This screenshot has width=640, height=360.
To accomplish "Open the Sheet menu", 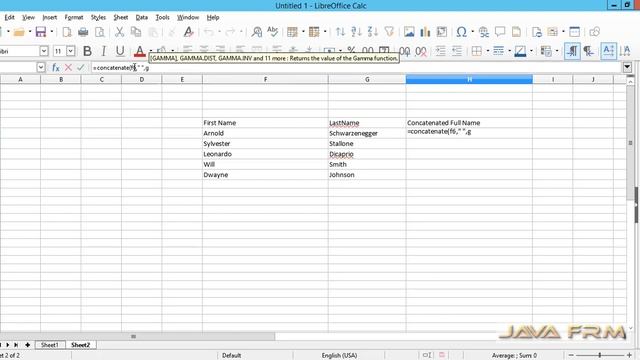I will coord(121,17).
